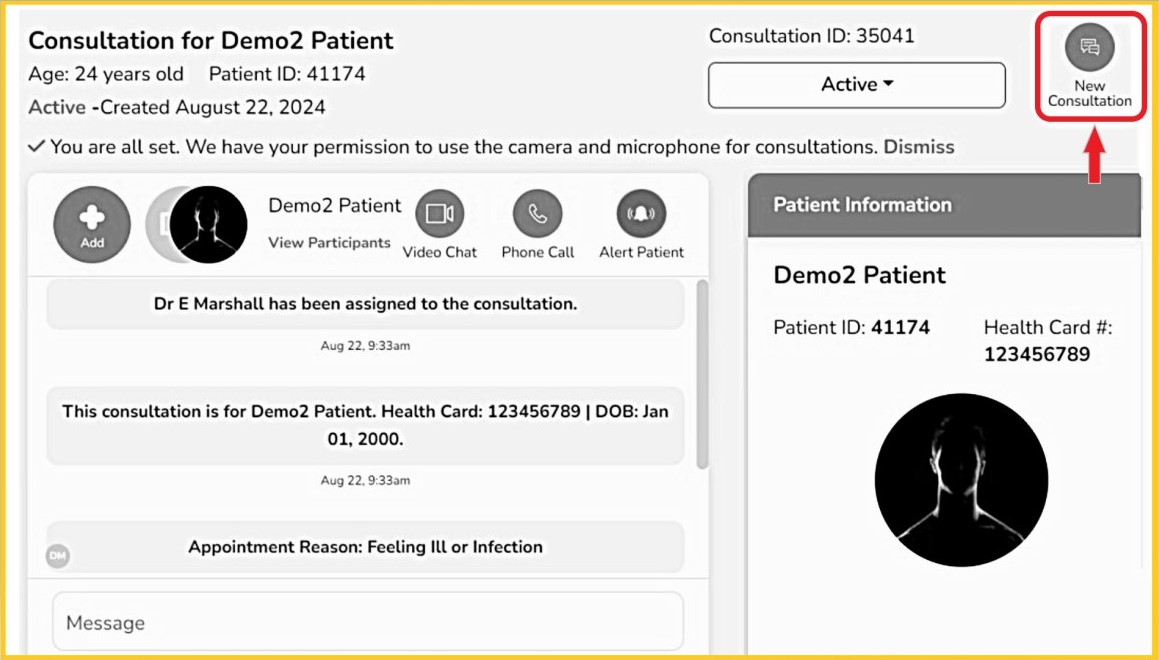Click the Add participant plus button
The height and width of the screenshot is (660, 1159).
92,225
